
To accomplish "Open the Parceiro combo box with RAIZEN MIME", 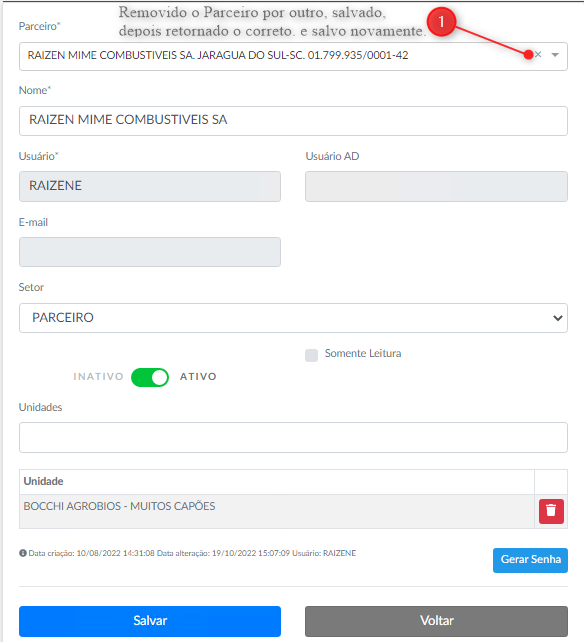I will click(293, 56).
